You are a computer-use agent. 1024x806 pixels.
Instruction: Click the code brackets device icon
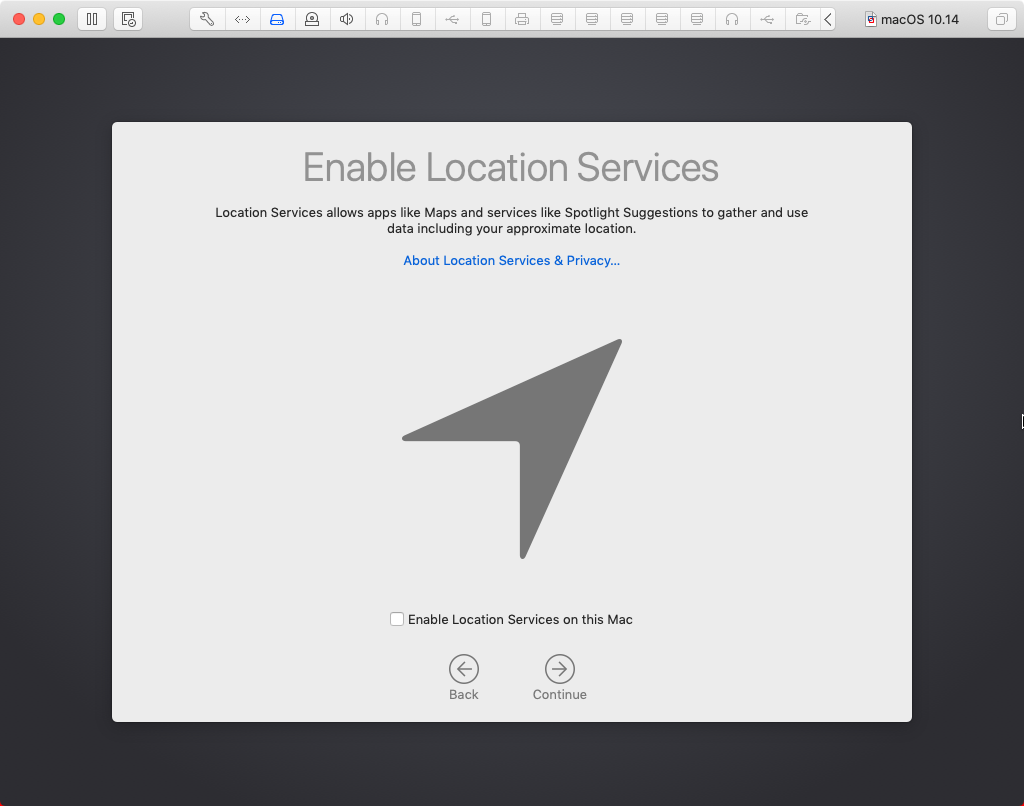[242, 18]
